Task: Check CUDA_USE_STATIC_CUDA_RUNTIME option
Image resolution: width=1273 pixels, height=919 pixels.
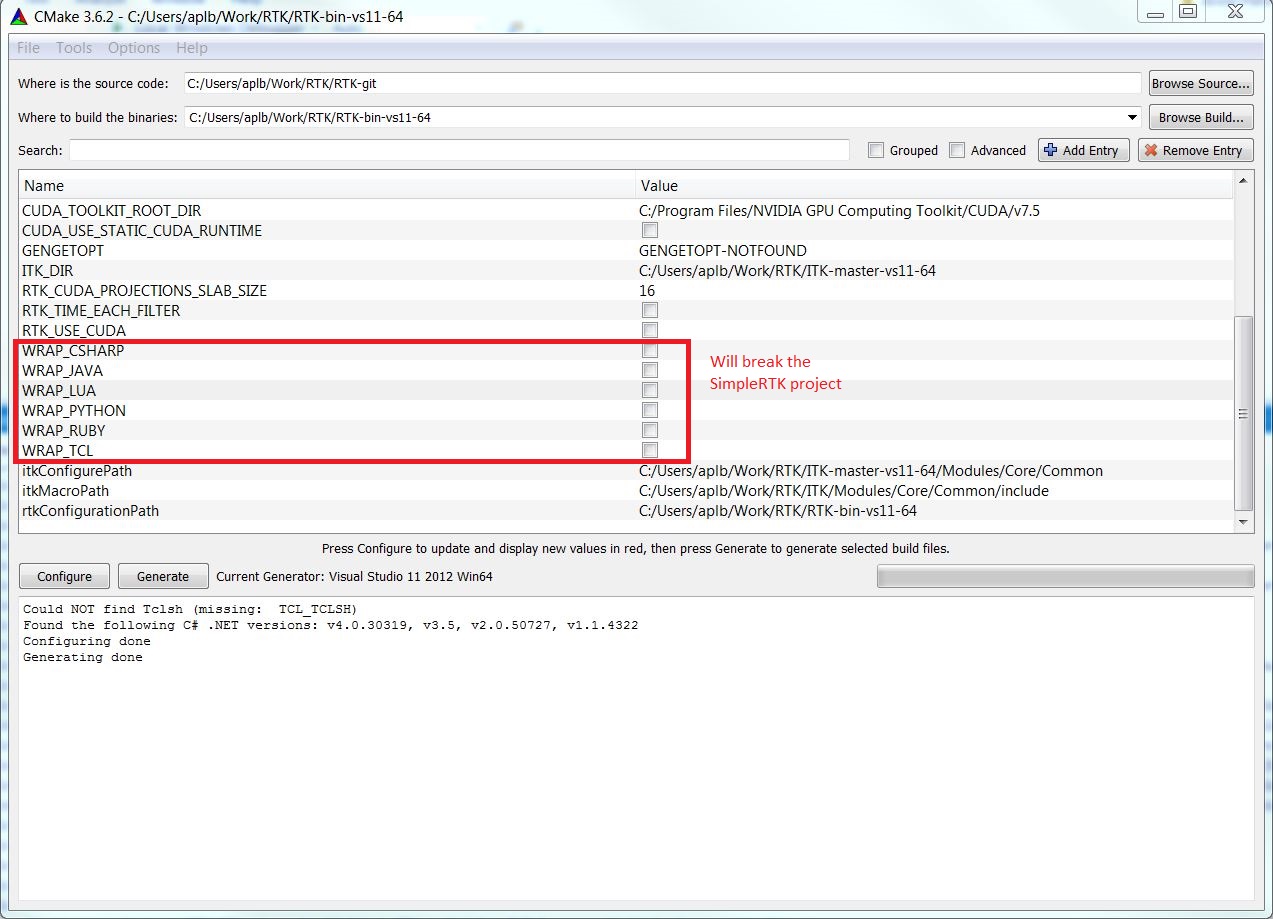Action: click(650, 230)
